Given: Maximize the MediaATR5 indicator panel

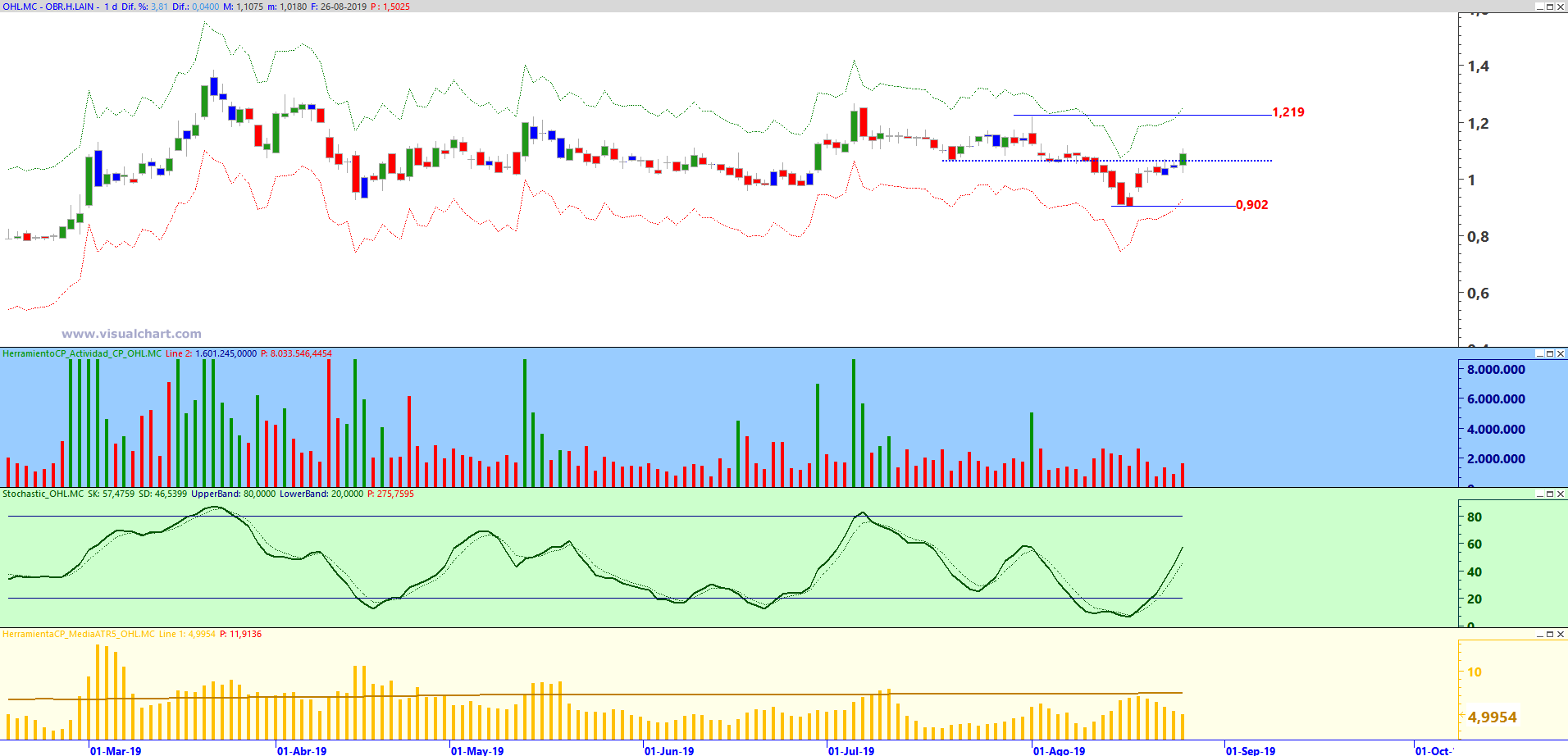Looking at the screenshot, I should (x=1550, y=634).
